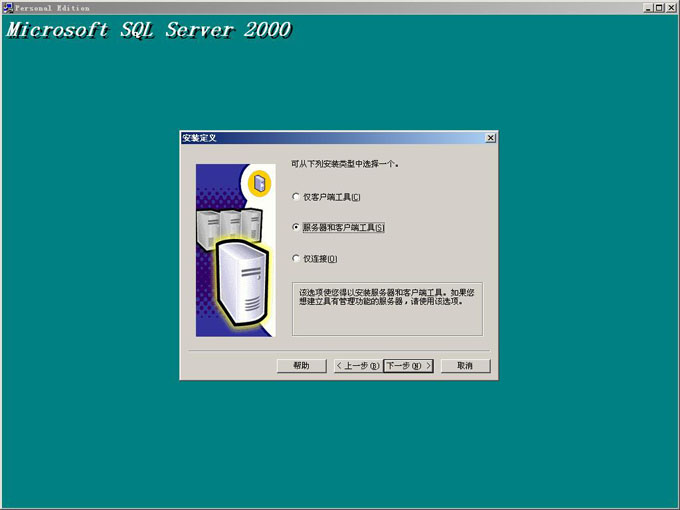Viewport: 680px width, 510px height.
Task: Click the 可从下列安装类型中选择一个 instruction text
Action: [344, 164]
